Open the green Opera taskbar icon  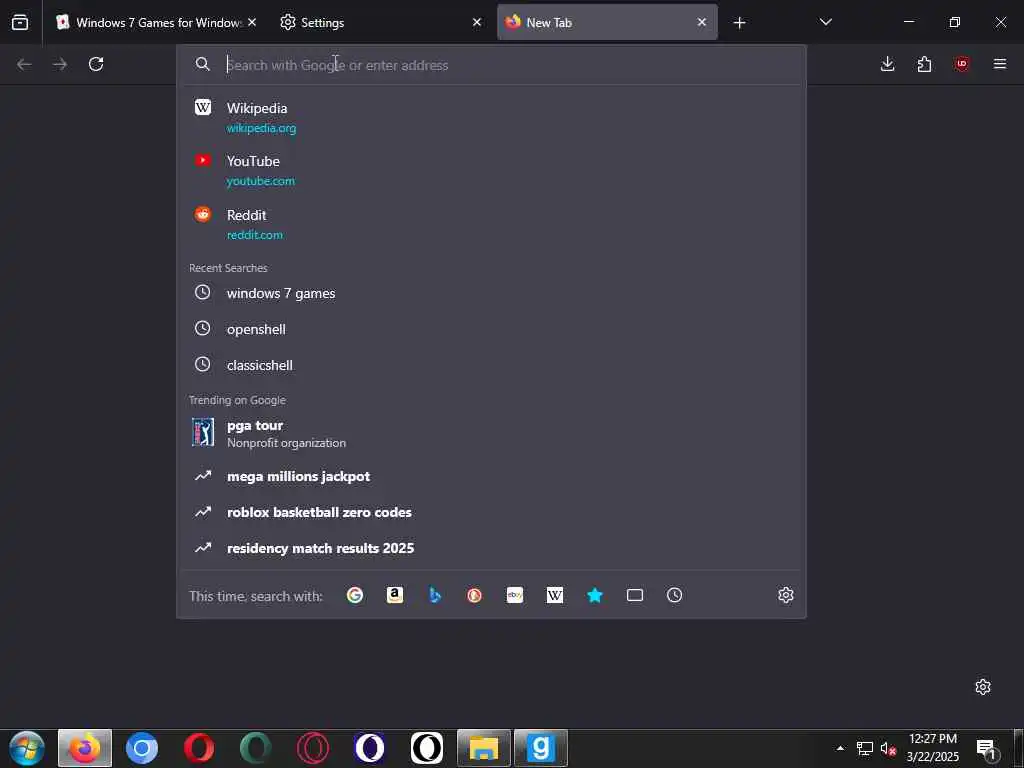[255, 748]
